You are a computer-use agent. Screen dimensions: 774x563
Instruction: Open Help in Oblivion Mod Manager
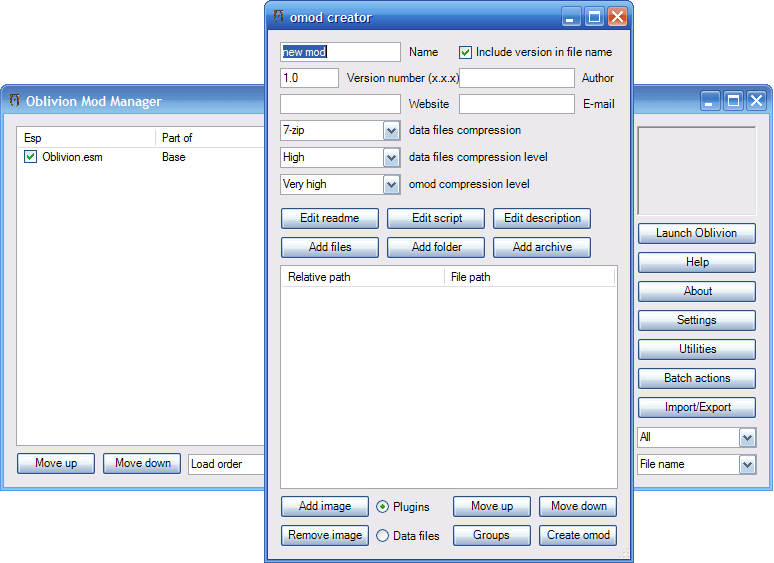[697, 263]
